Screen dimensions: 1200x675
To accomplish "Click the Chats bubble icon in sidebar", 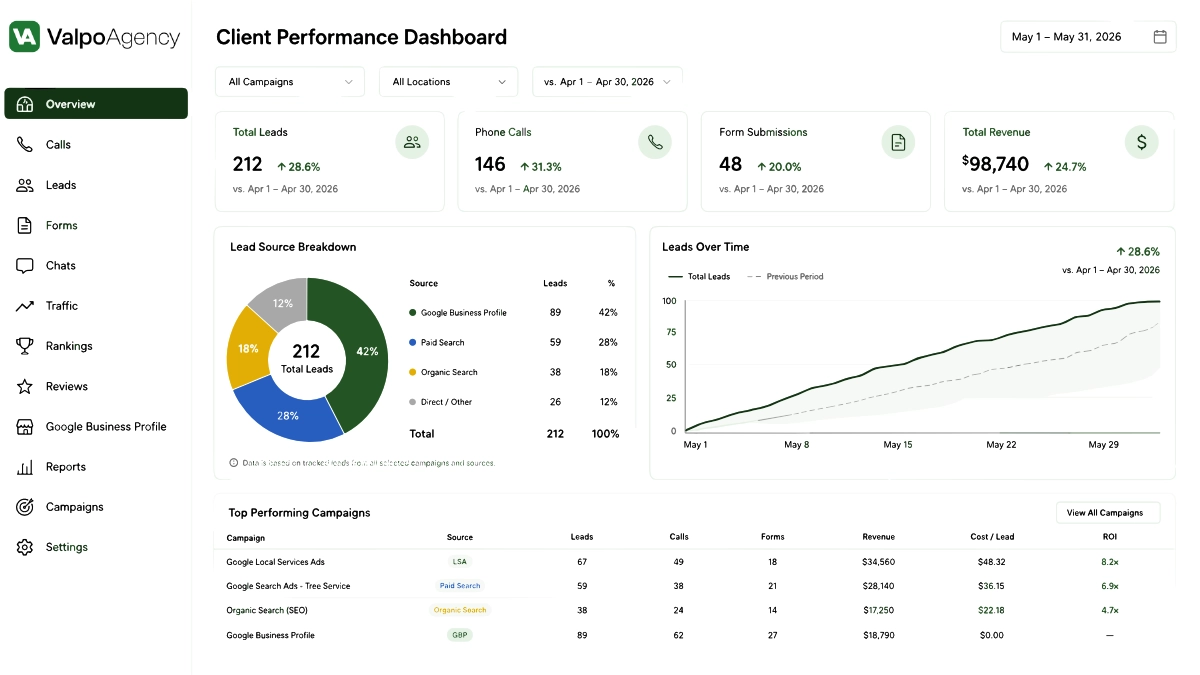I will [x=25, y=265].
